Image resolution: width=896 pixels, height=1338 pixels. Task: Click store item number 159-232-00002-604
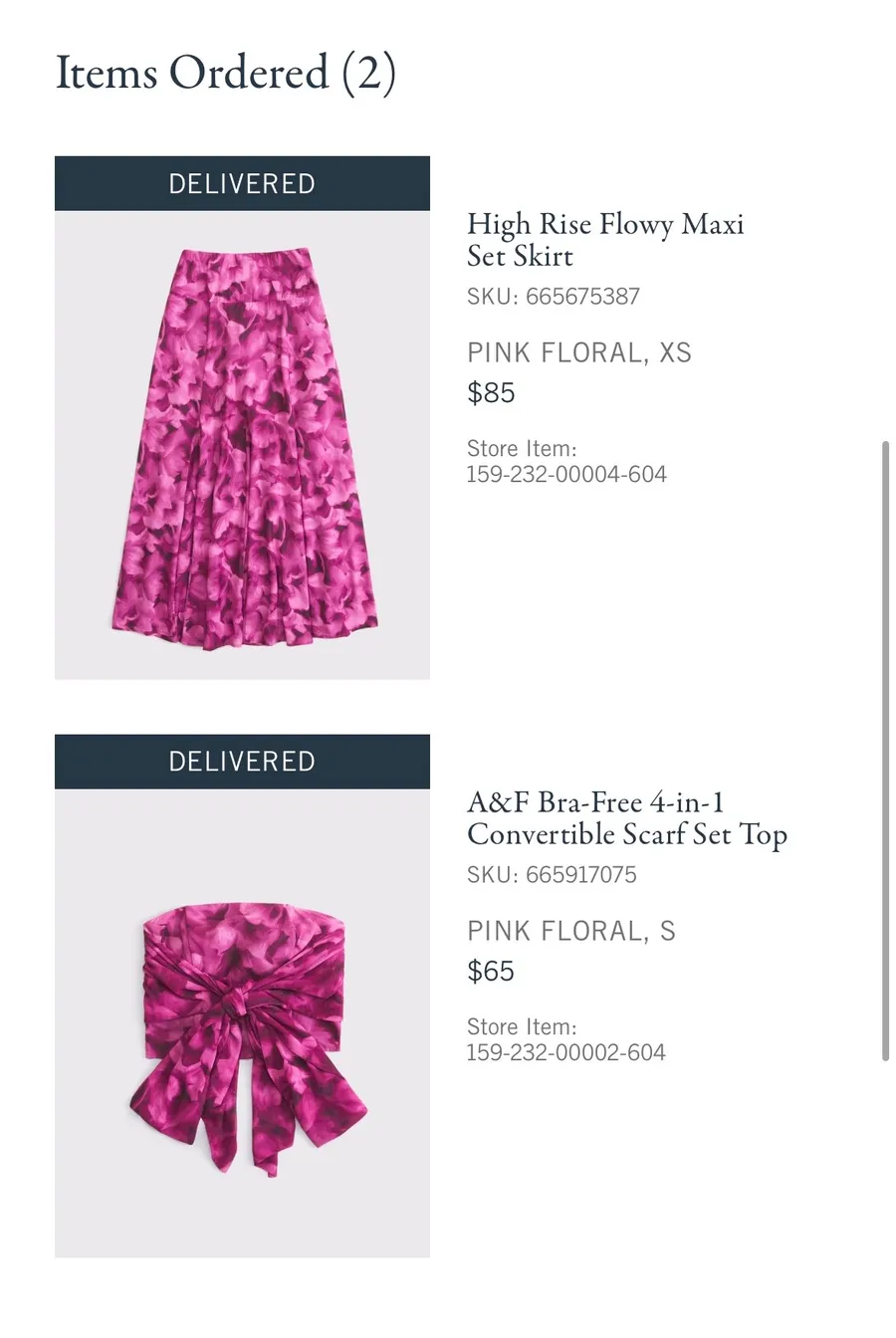[566, 1052]
